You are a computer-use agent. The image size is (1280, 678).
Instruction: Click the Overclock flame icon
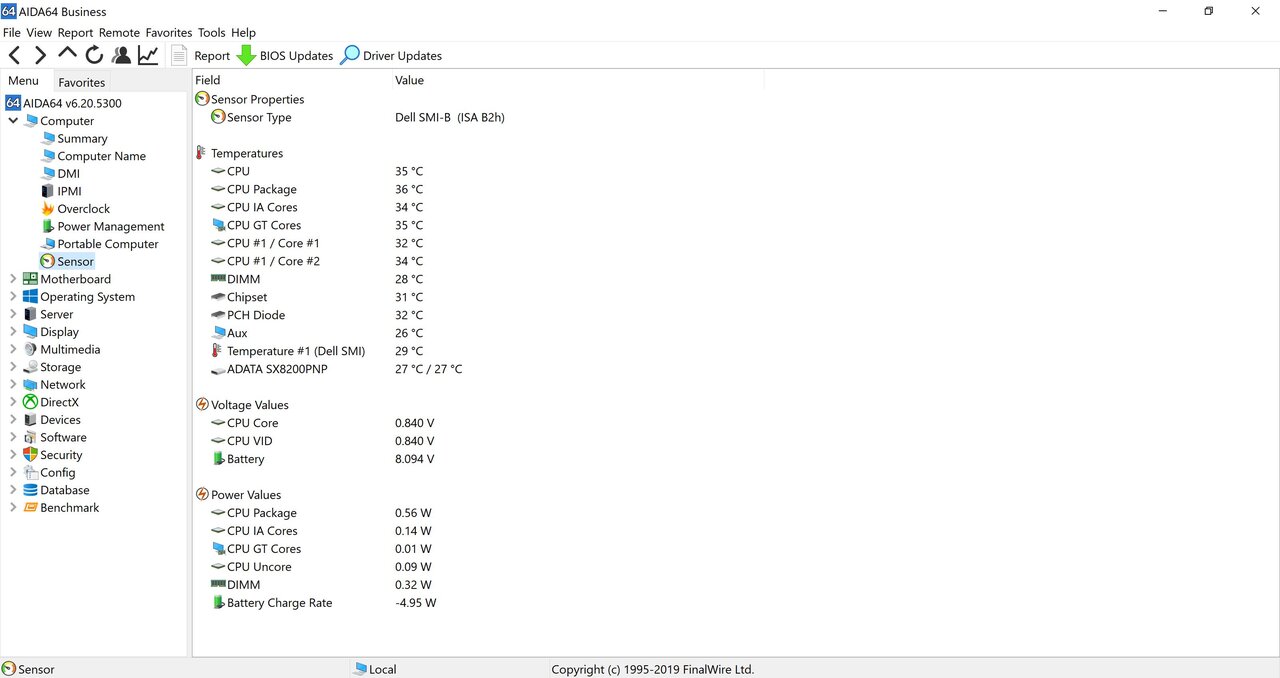[48, 209]
